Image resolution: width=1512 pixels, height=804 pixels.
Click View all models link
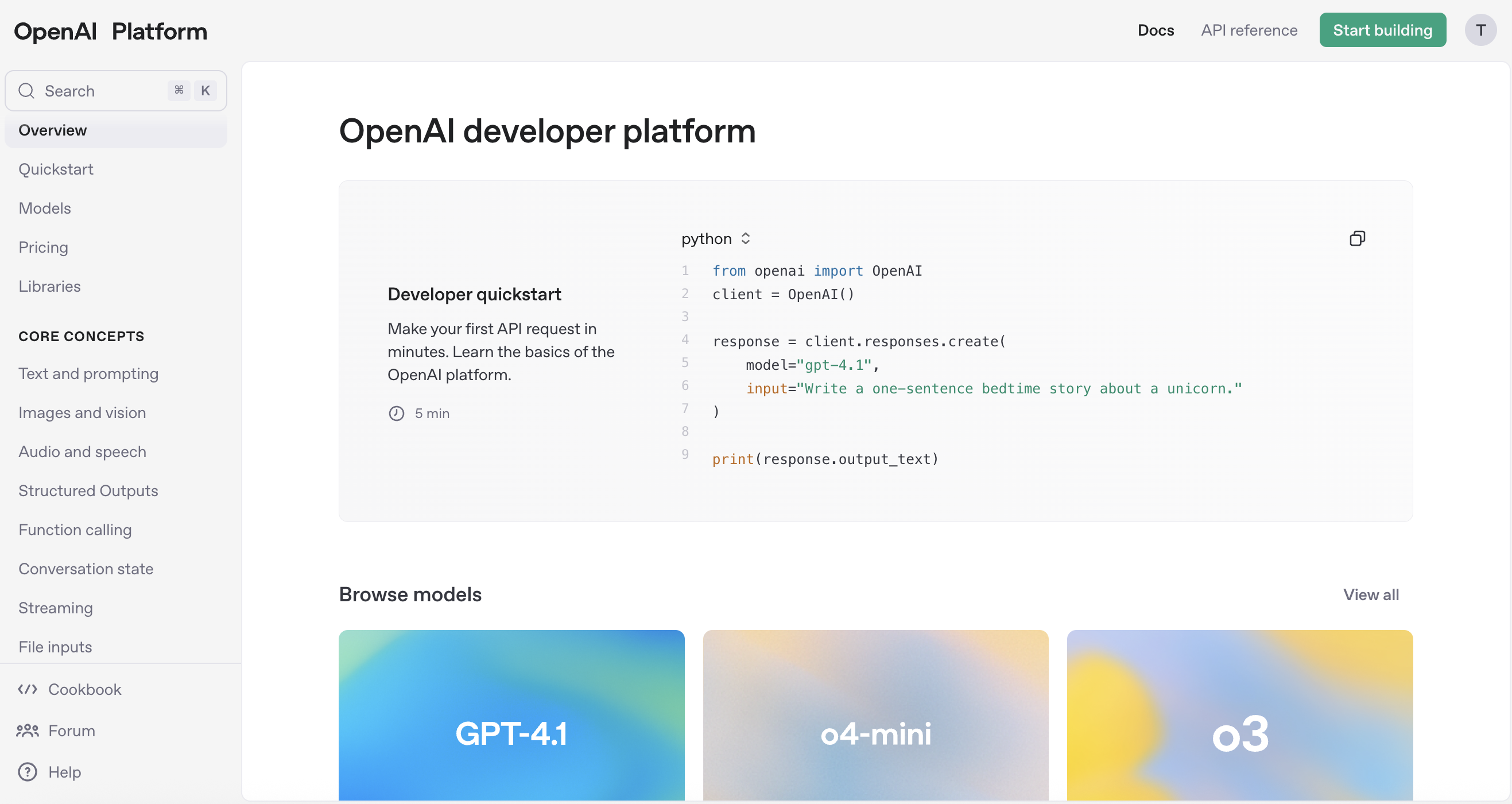[1371, 595]
